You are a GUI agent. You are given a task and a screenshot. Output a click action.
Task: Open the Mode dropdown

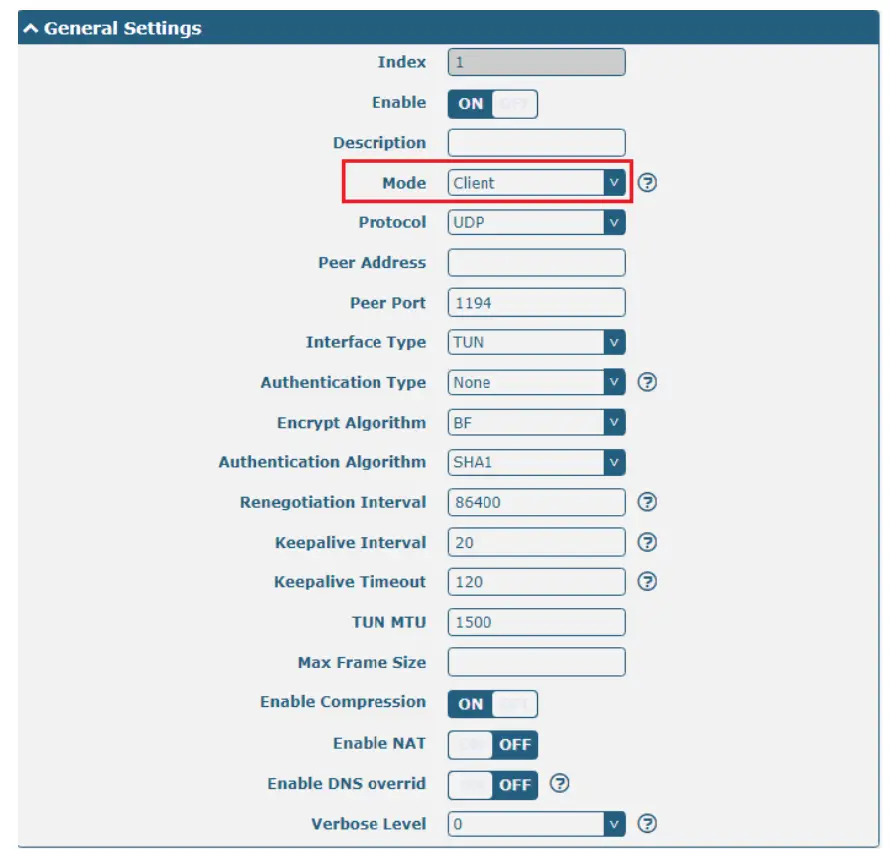536,183
